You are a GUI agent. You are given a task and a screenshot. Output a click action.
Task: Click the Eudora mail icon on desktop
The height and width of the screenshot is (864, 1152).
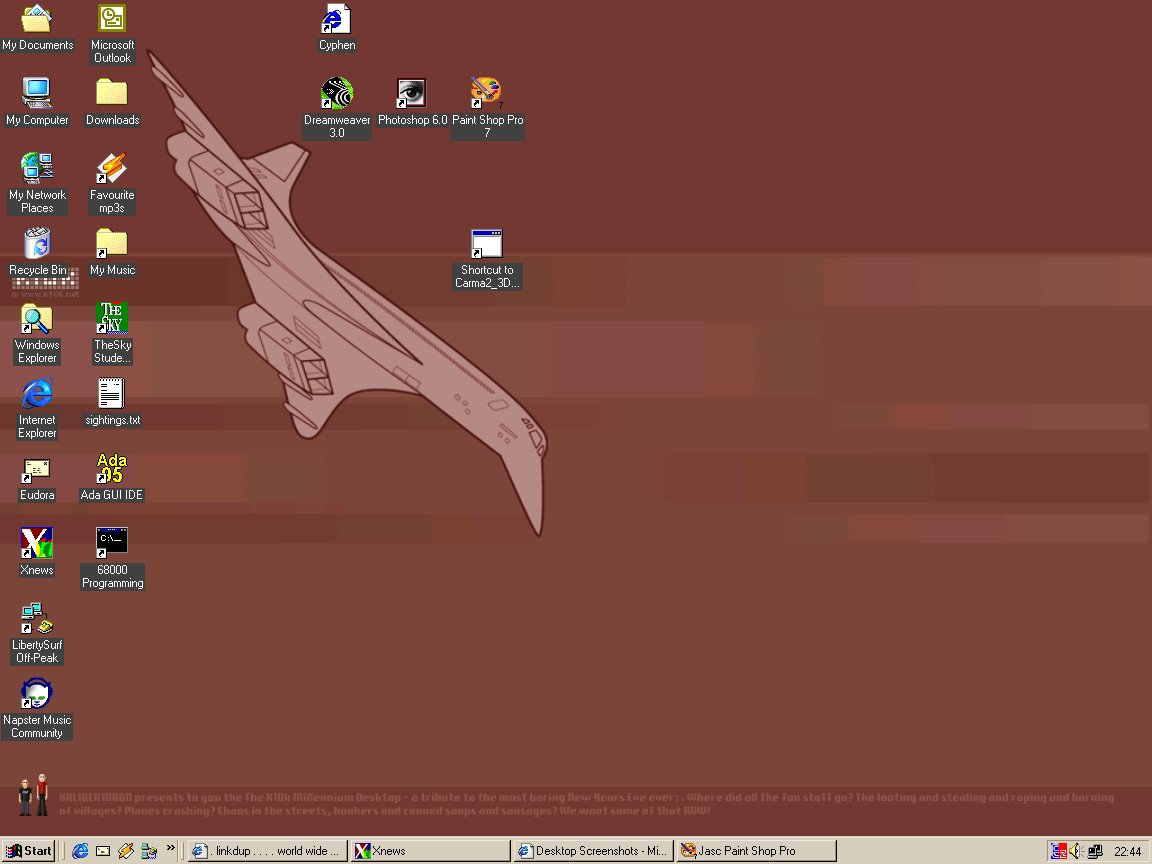[x=37, y=469]
